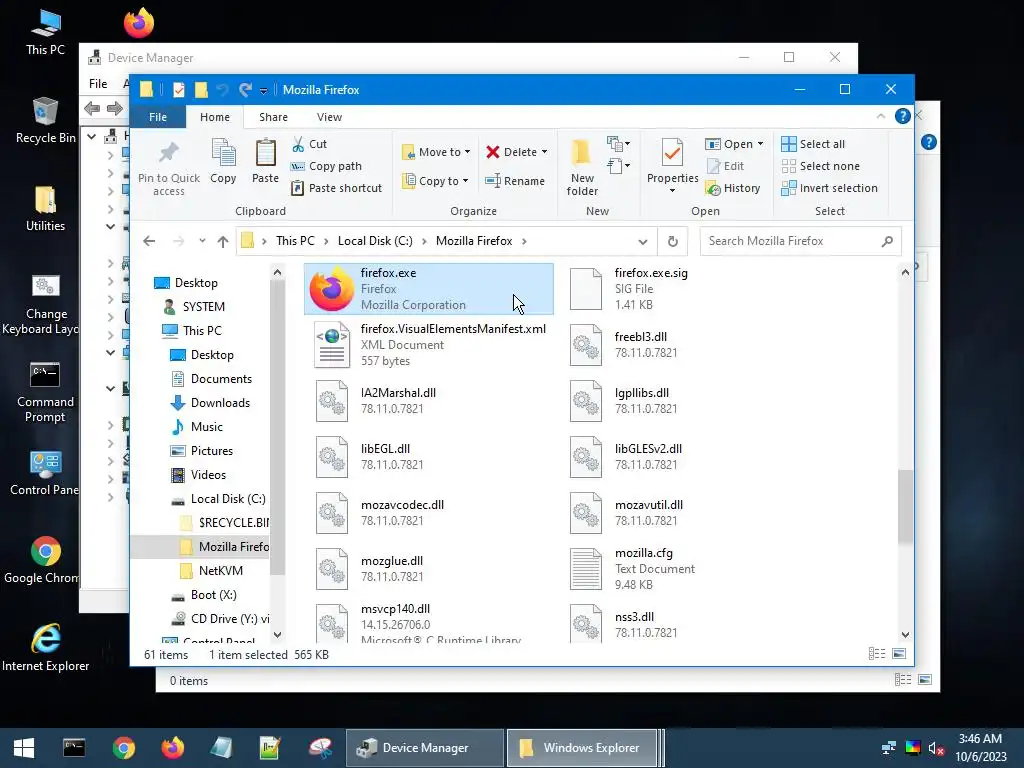This screenshot has height=768, width=1024.
Task: Switch to details view in status bar
Action: coord(877,654)
